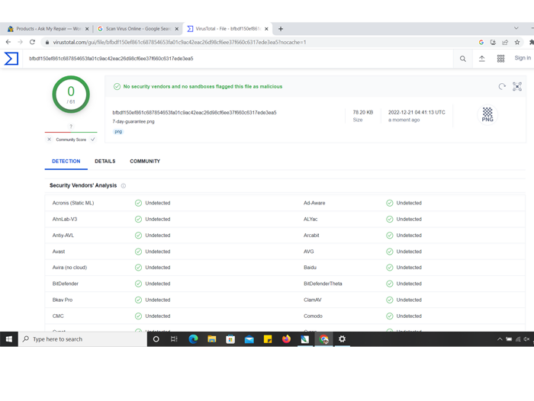534x401 pixels.
Task: Vote negative with community score X
Action: 49,139
